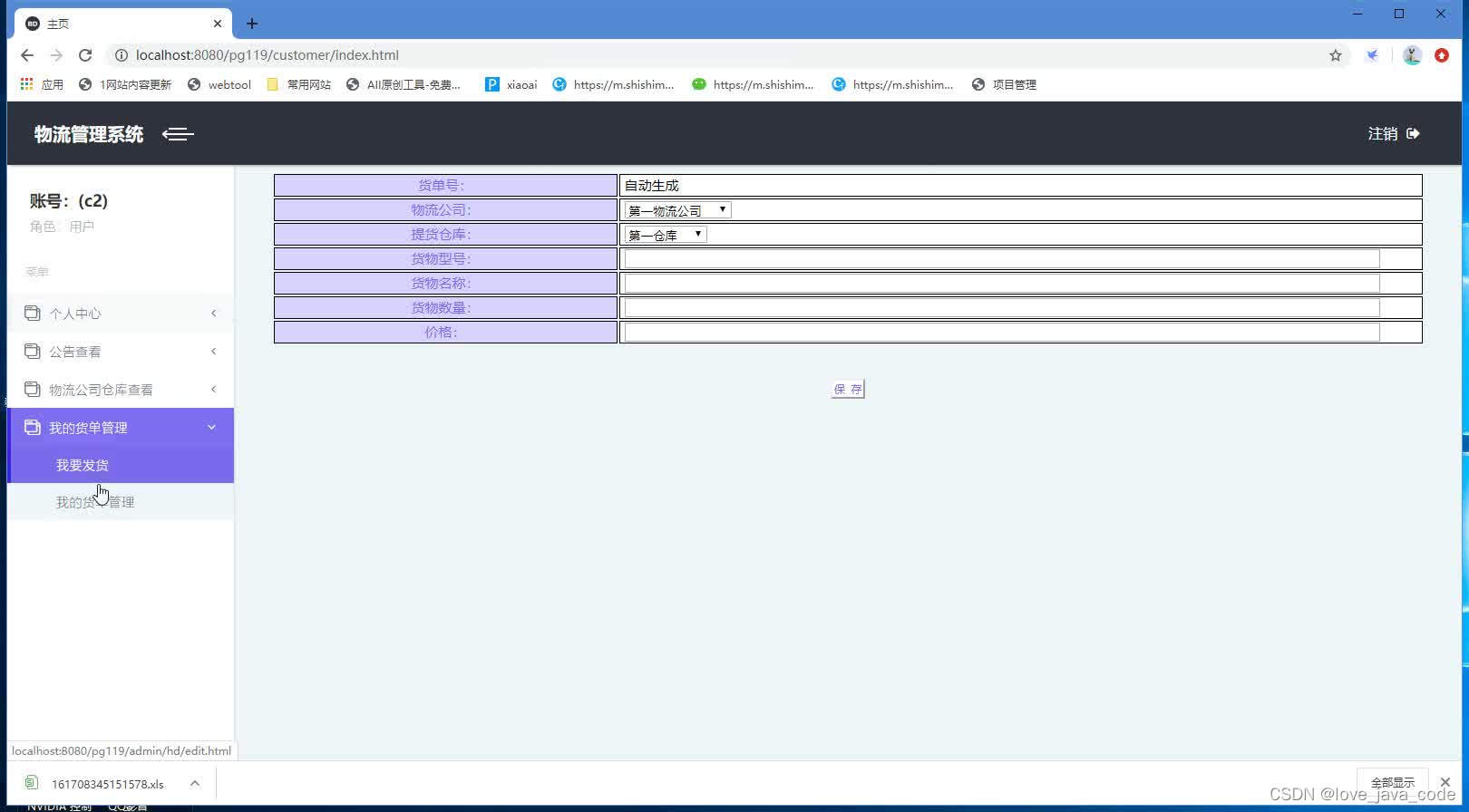Open the 1网站内容更新 bookmark
The image size is (1469, 812).
pyautogui.click(x=125, y=84)
